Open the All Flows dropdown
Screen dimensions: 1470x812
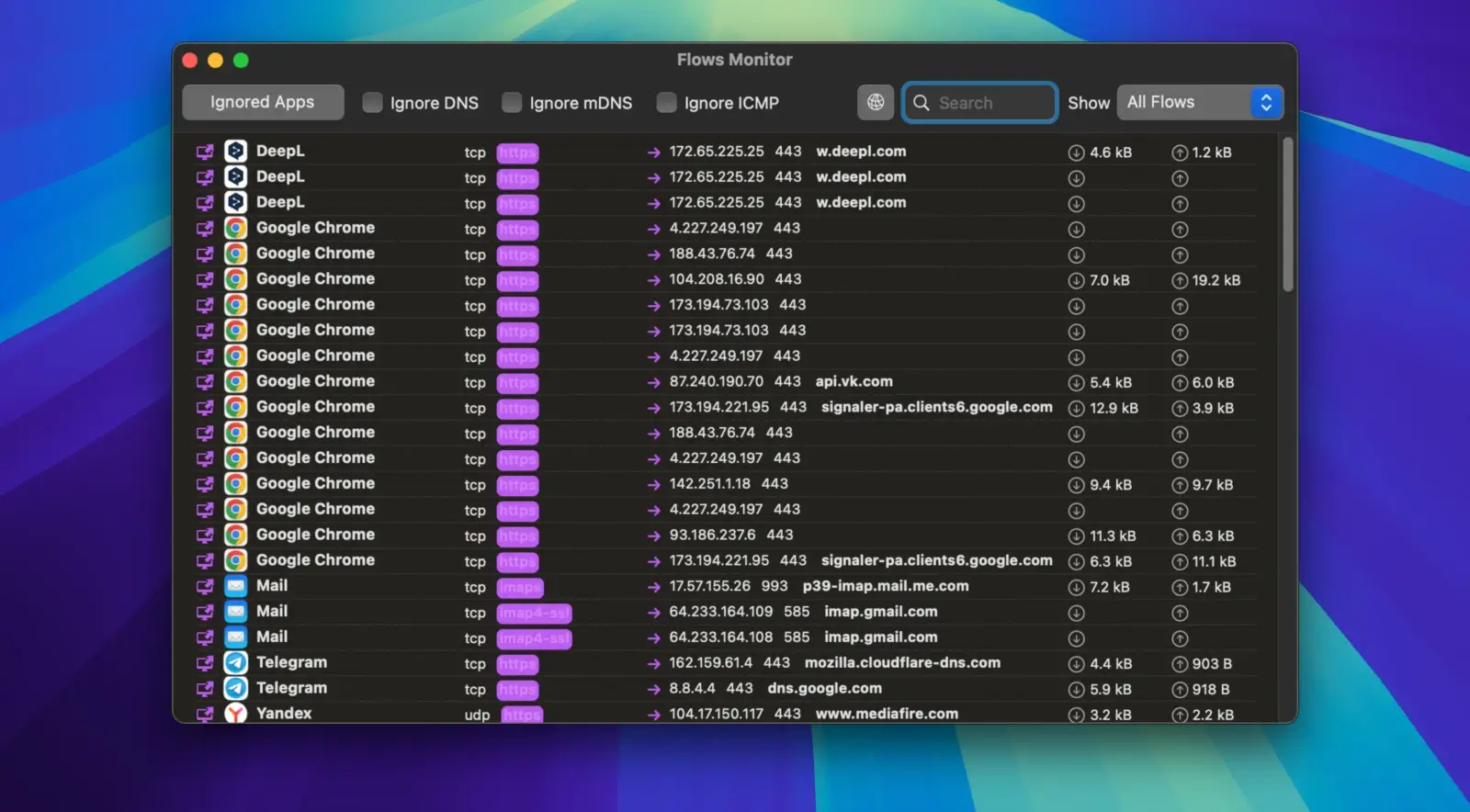click(x=1199, y=103)
